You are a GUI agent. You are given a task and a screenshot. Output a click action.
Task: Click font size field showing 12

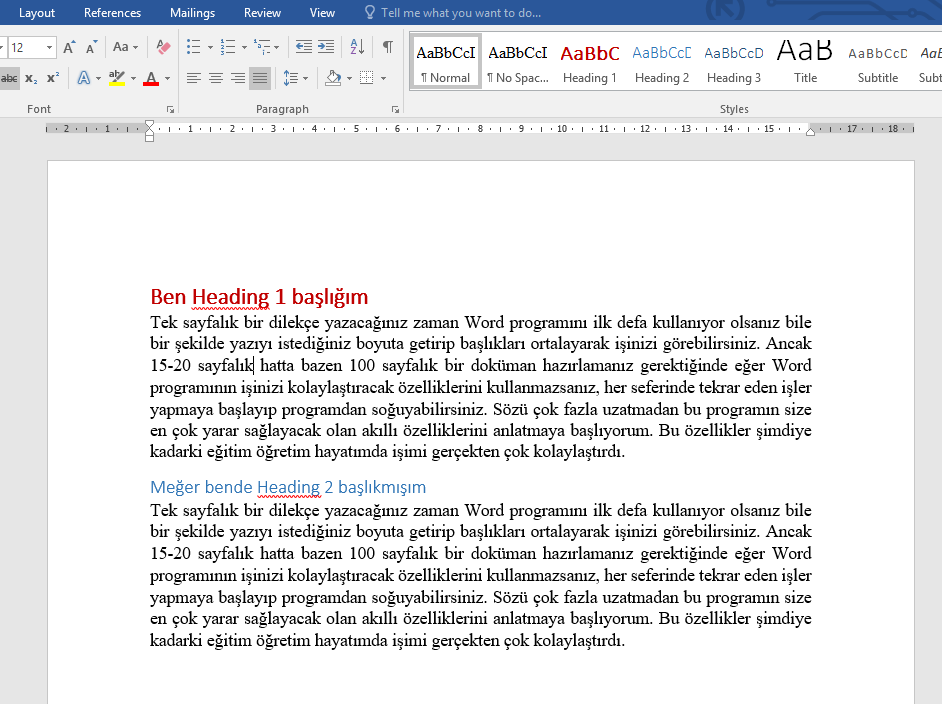(x=24, y=47)
